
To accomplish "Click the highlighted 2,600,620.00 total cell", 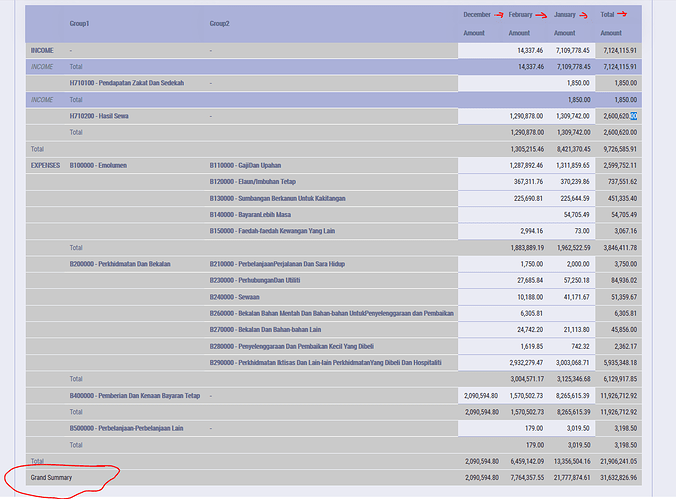I will click(619, 116).
